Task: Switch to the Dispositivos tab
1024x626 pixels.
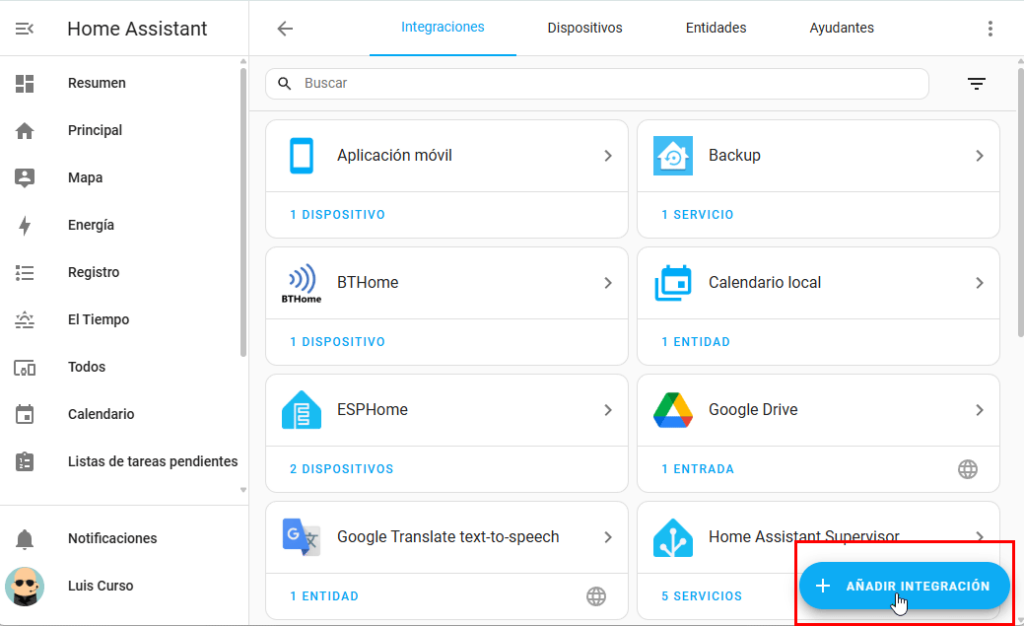Action: click(x=585, y=28)
